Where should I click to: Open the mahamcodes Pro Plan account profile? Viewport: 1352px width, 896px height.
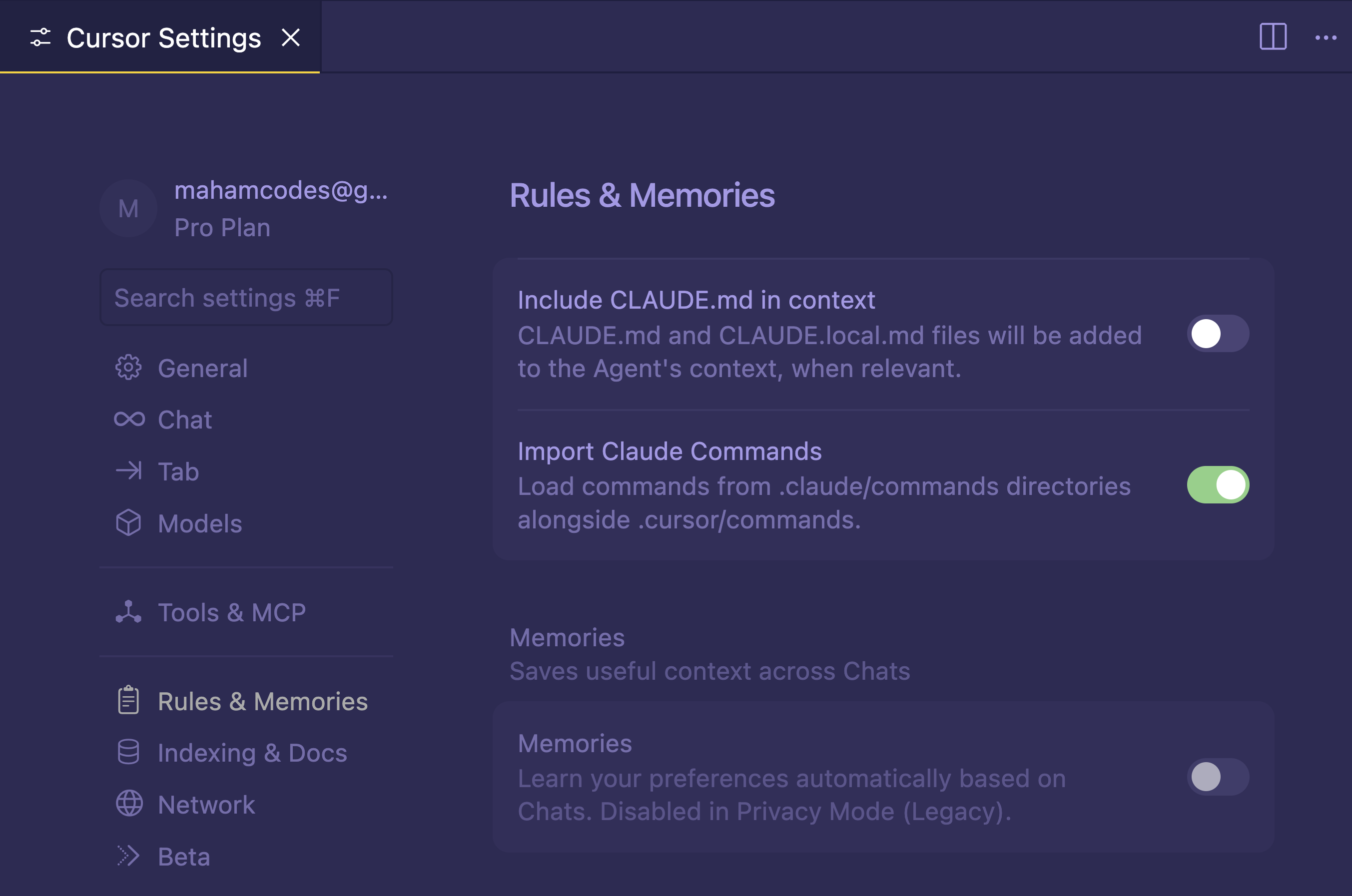246,208
